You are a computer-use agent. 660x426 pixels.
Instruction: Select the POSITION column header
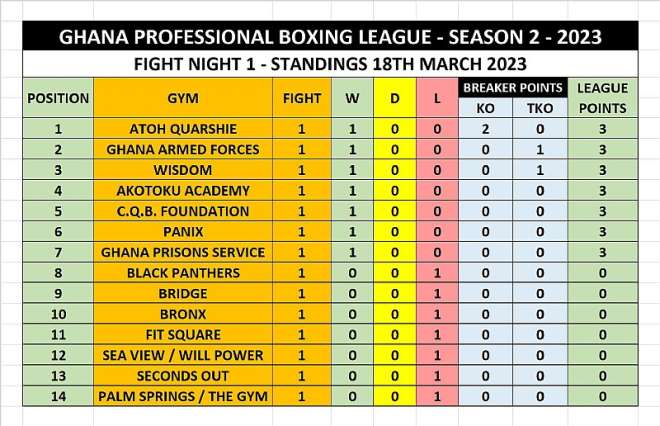(x=58, y=98)
